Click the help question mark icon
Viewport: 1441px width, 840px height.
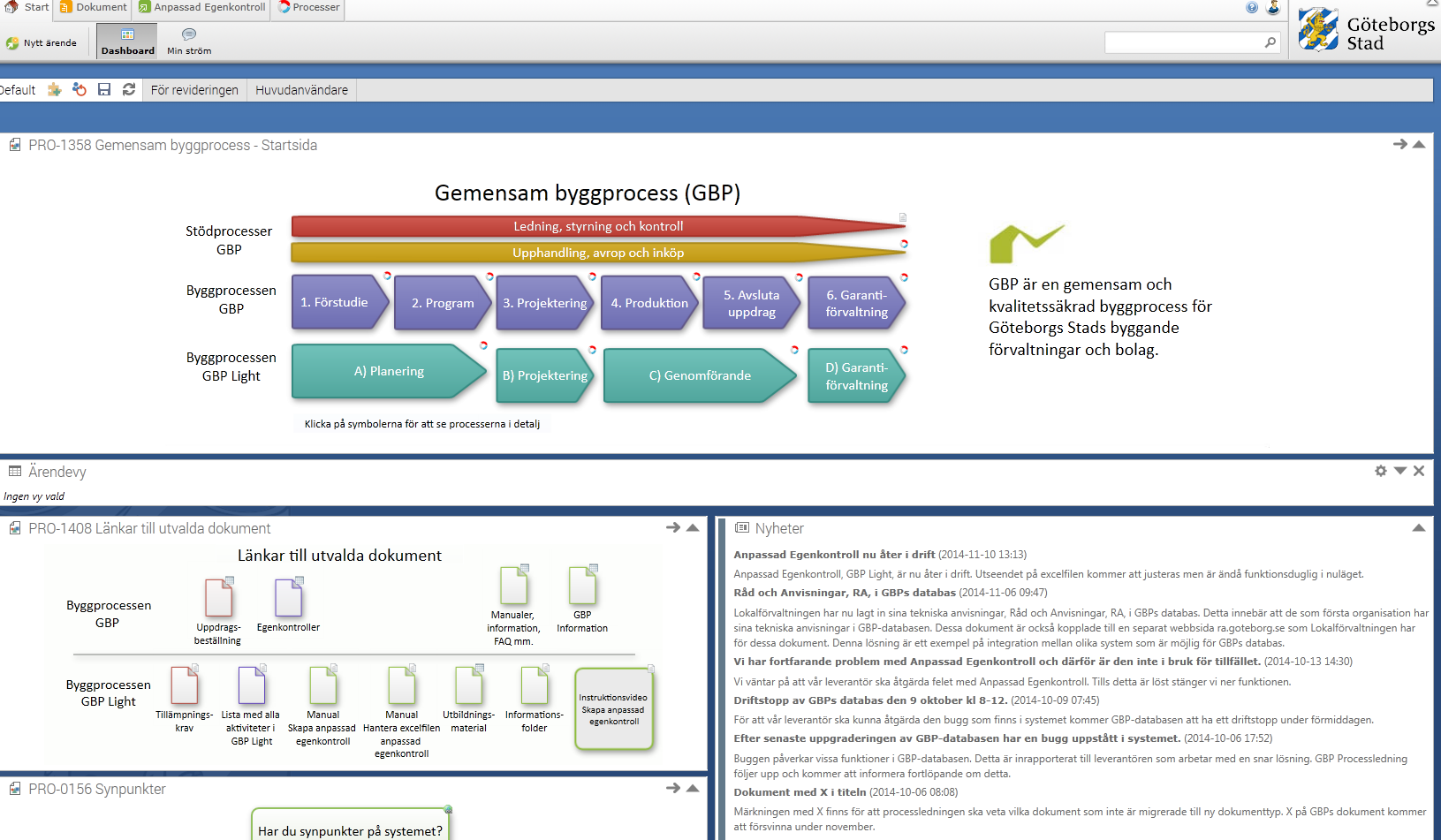click(1252, 8)
